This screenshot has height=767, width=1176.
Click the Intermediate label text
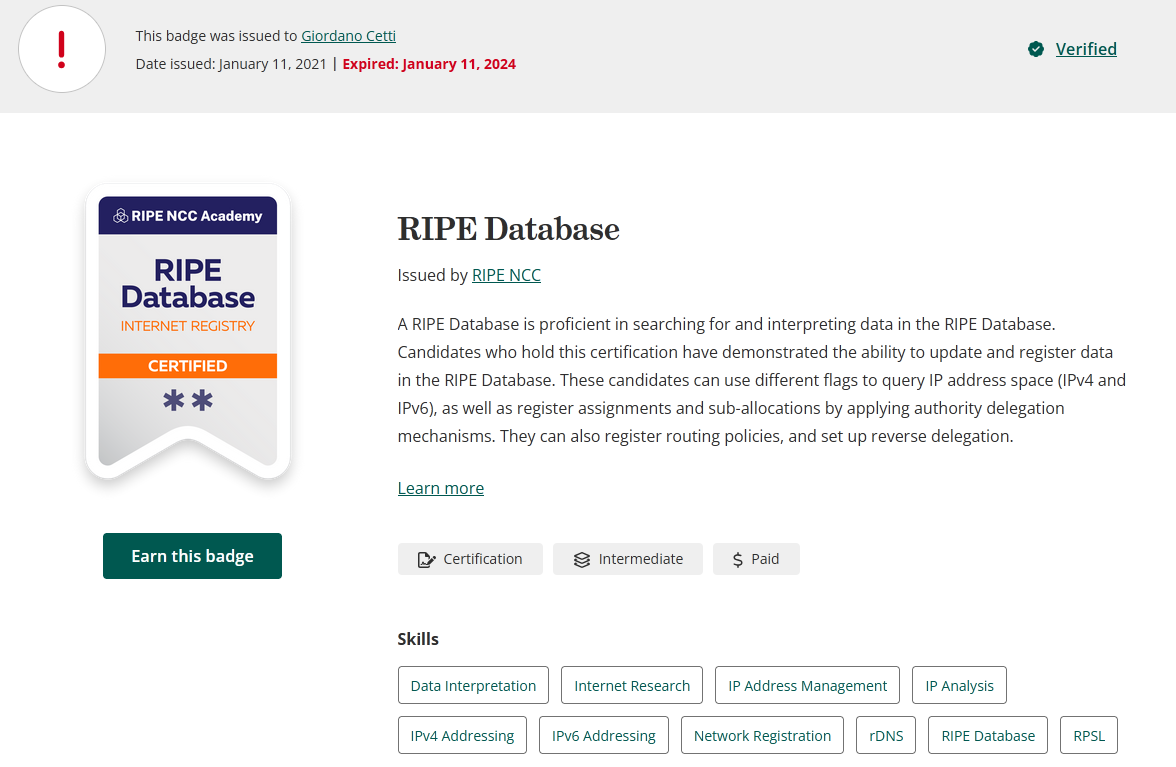point(640,559)
